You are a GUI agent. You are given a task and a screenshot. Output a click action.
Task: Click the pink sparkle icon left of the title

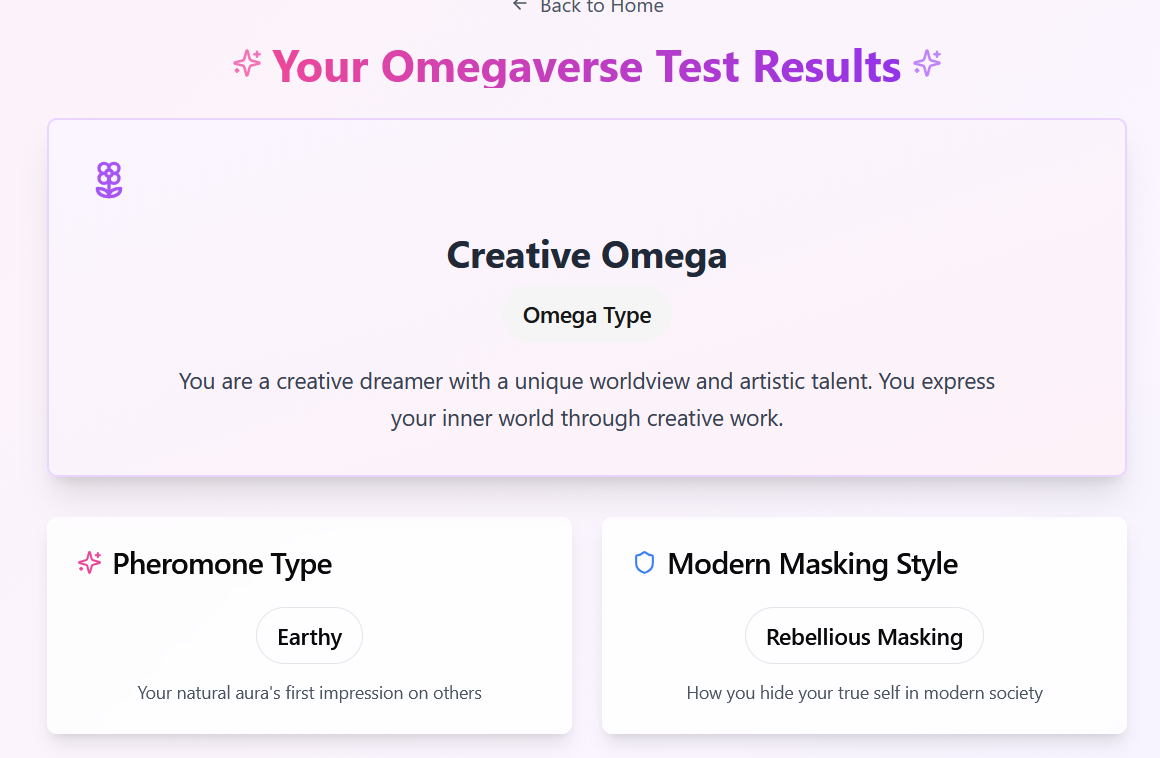247,64
